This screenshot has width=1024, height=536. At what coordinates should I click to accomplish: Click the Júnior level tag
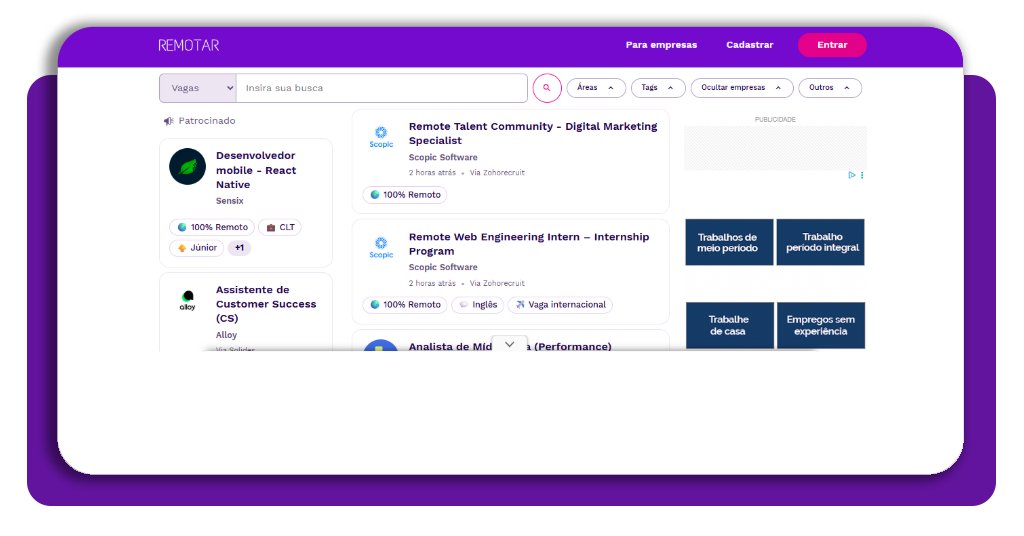pos(197,248)
